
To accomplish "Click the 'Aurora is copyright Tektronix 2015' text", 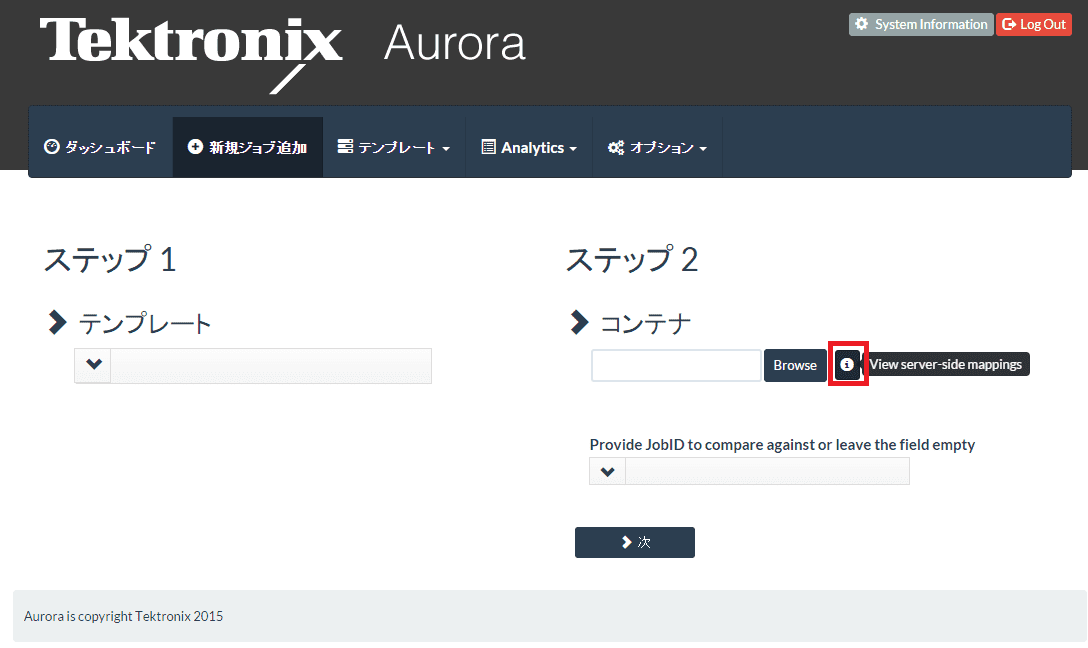I will (124, 616).
